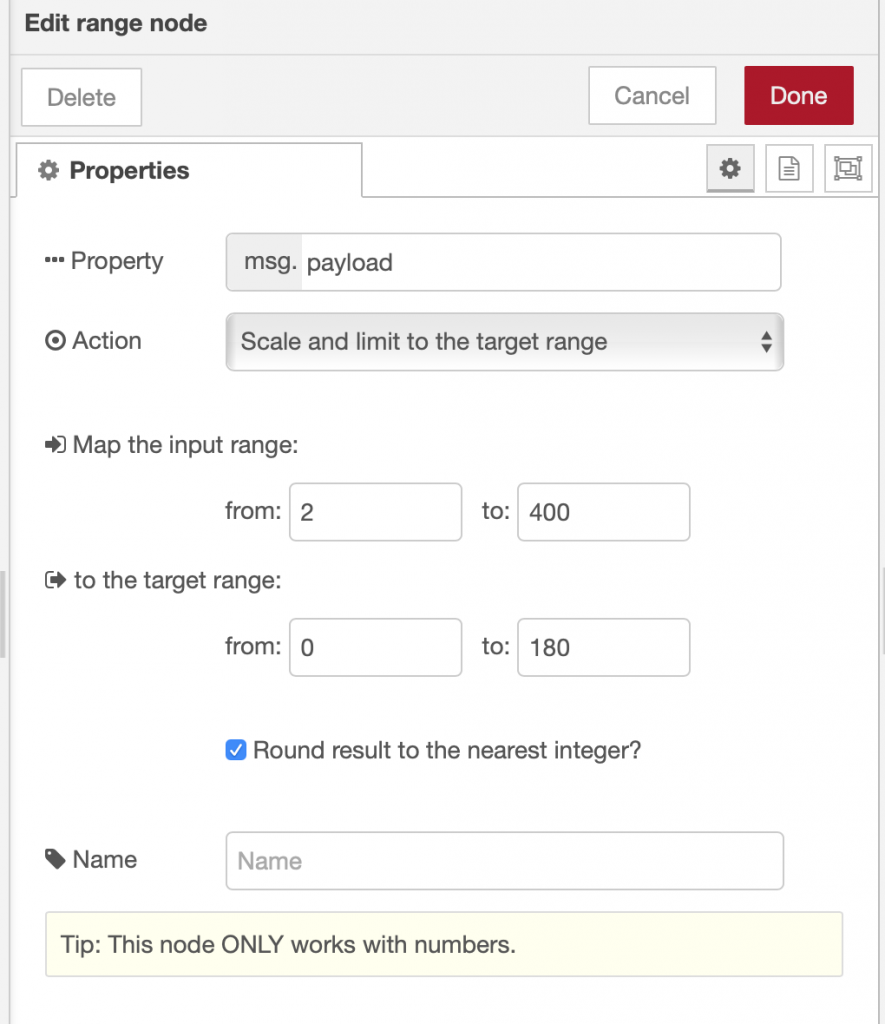The height and width of the screenshot is (1024, 885).
Task: Click the Property ellipsis icon
Action: (54, 260)
